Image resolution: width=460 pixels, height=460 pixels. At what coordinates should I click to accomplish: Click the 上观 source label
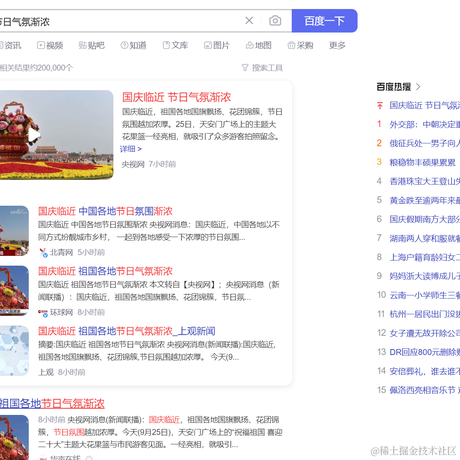click(x=46, y=372)
